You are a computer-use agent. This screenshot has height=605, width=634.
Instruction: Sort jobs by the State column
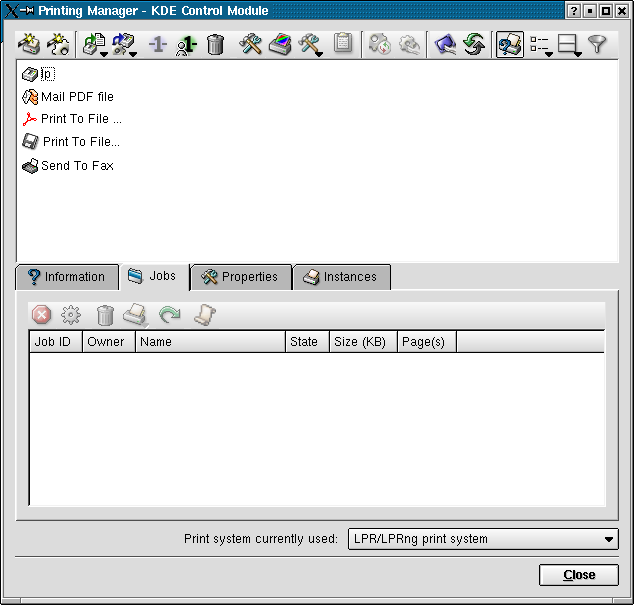click(x=307, y=342)
